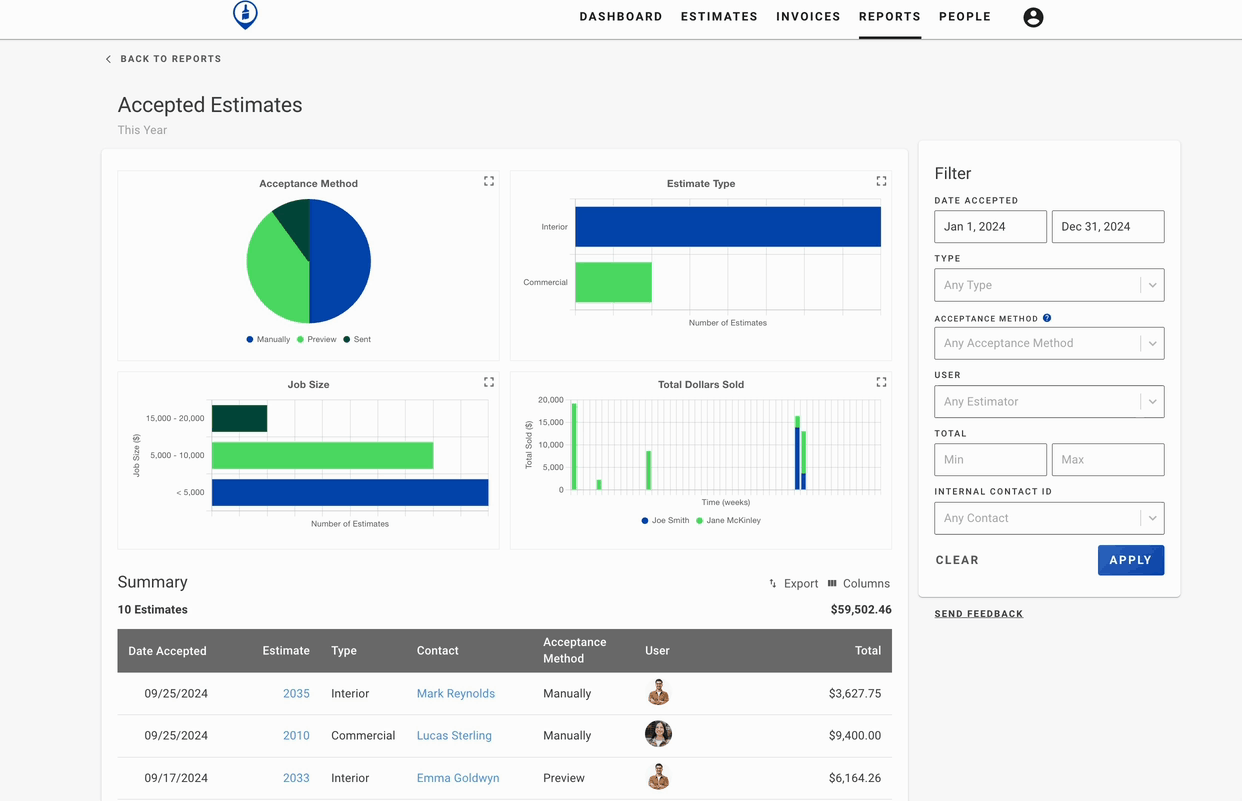Click the paintbrush logo icon
The width and height of the screenshot is (1242, 801).
[x=245, y=15]
